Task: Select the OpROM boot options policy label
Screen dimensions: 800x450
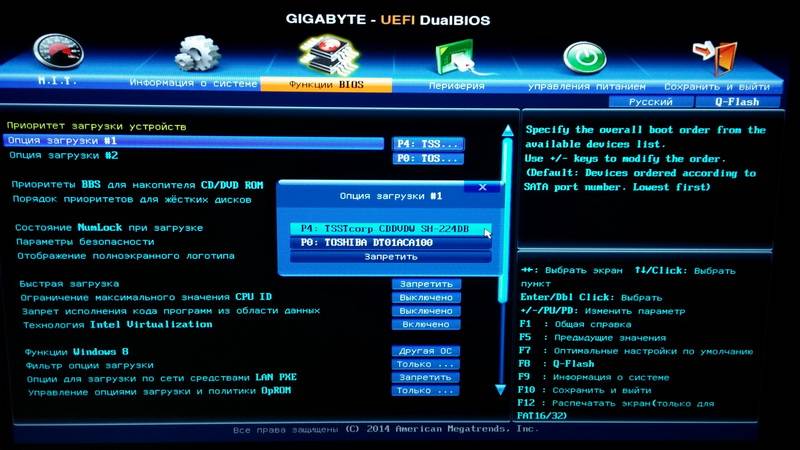Action: tap(159, 391)
